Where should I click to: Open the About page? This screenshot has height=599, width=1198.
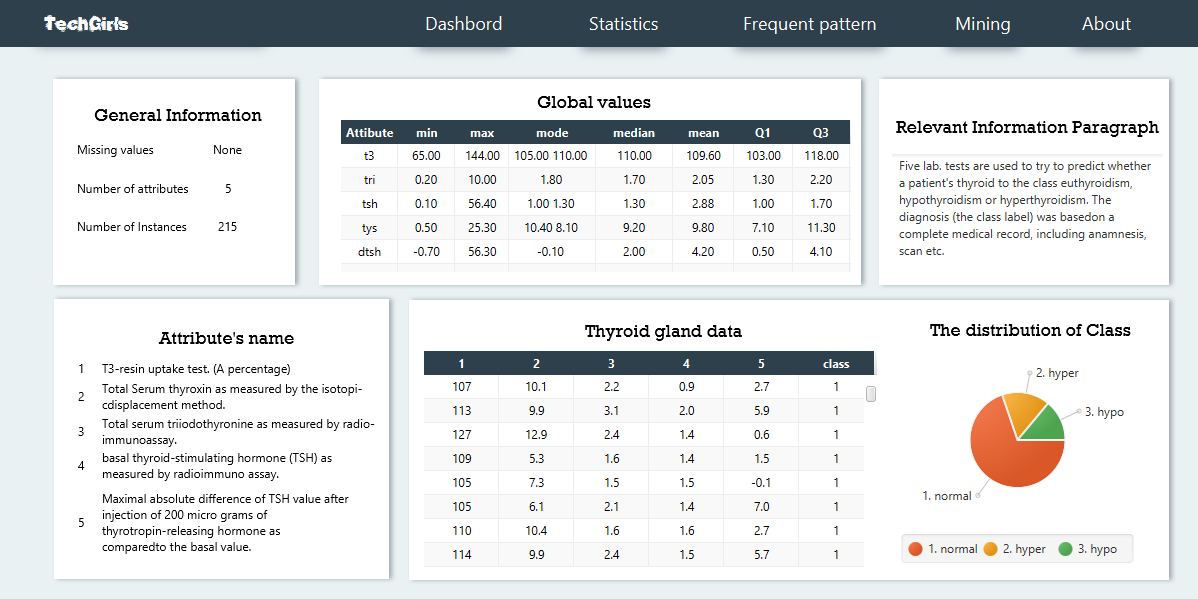pyautogui.click(x=1106, y=24)
